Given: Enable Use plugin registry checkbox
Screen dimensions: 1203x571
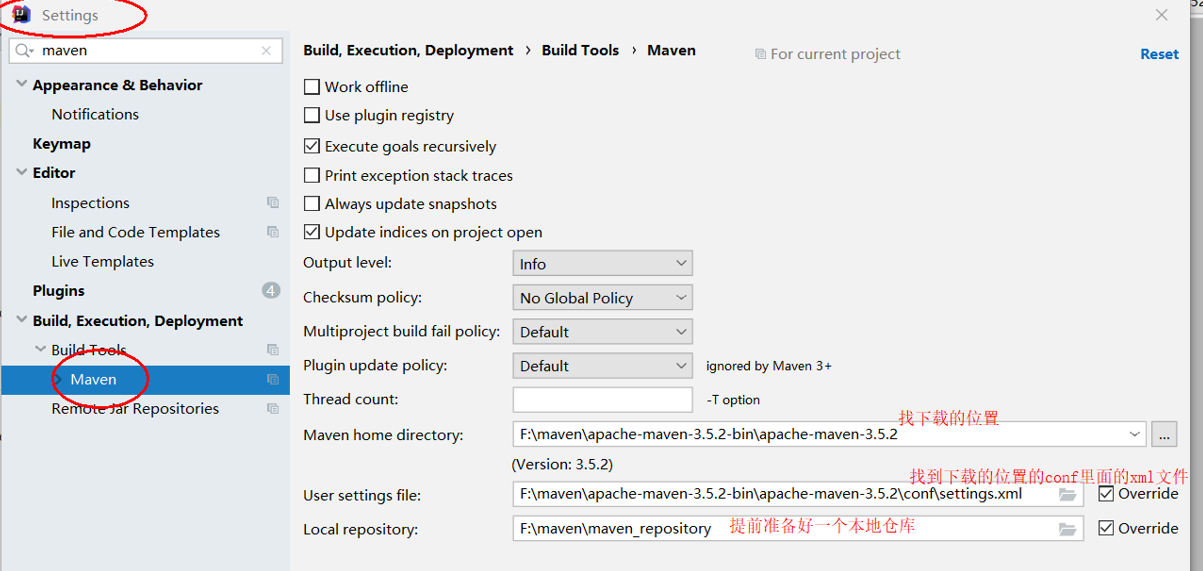Looking at the screenshot, I should [x=312, y=116].
